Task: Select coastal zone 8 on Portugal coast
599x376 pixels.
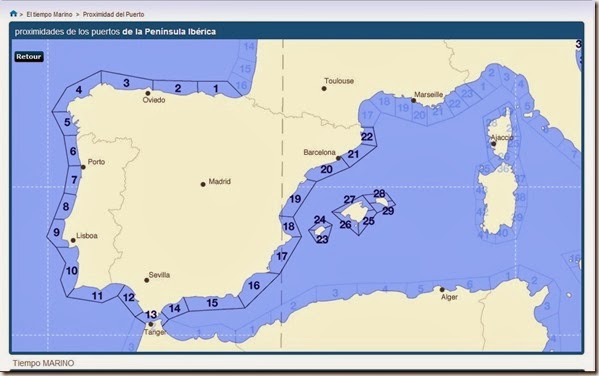Action: pyautogui.click(x=66, y=207)
